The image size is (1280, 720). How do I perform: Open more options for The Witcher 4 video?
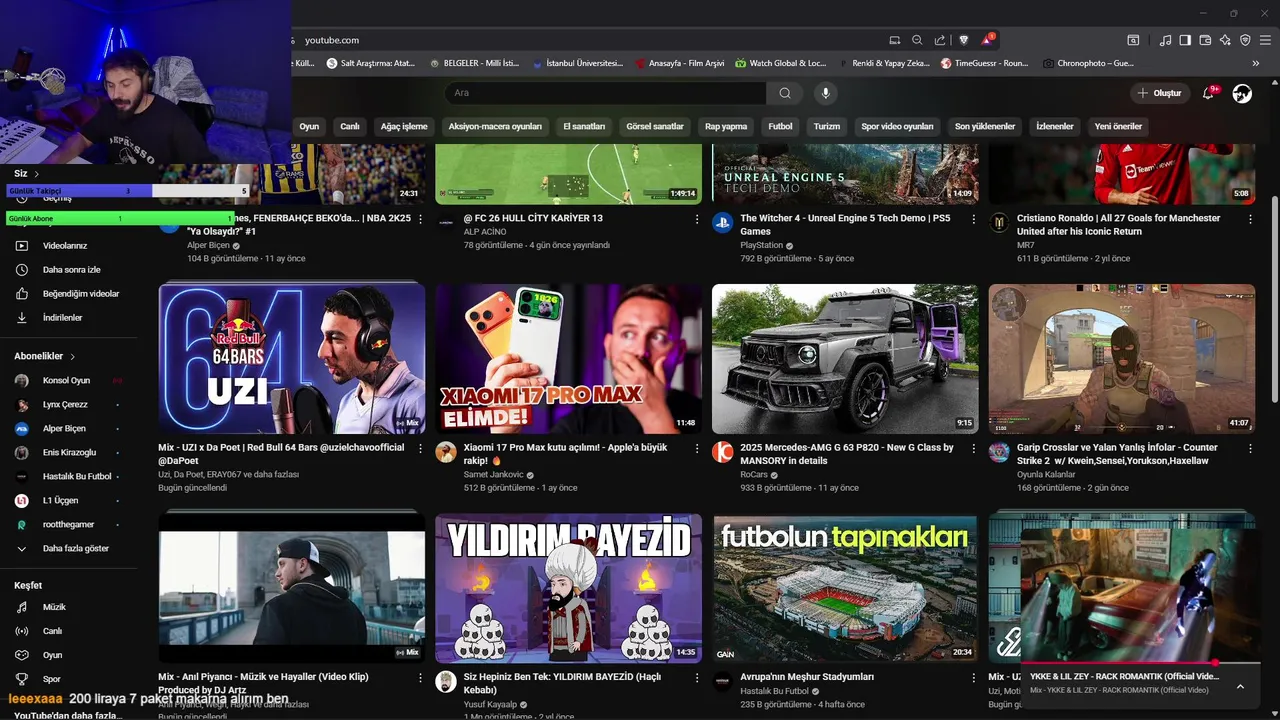[x=973, y=219]
